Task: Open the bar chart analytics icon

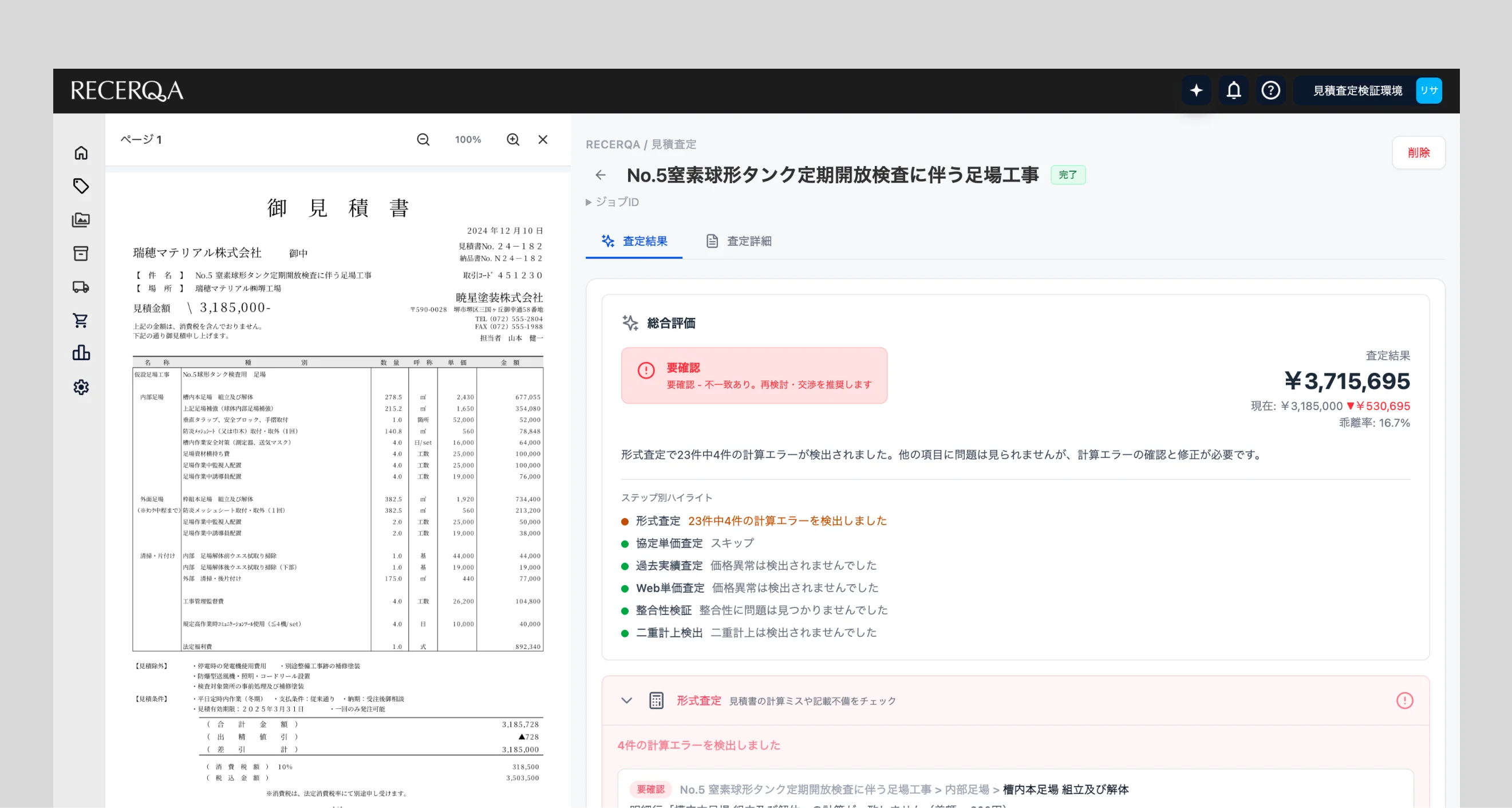Action: pos(81,353)
